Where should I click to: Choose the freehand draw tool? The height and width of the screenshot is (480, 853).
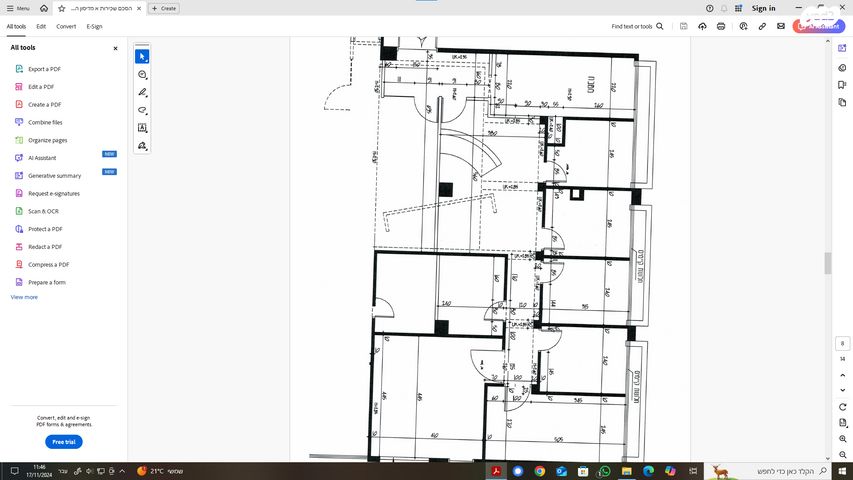point(142,110)
